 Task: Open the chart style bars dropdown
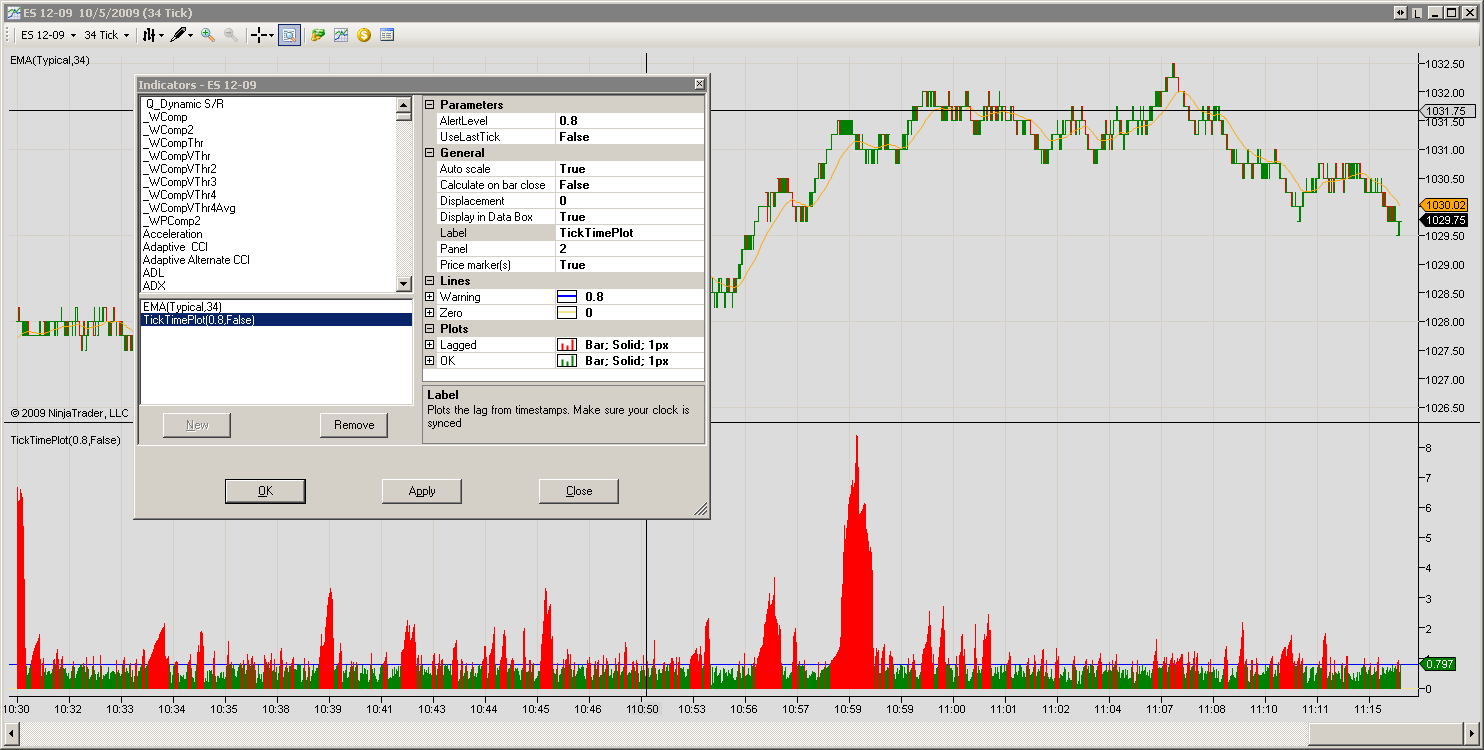[153, 35]
